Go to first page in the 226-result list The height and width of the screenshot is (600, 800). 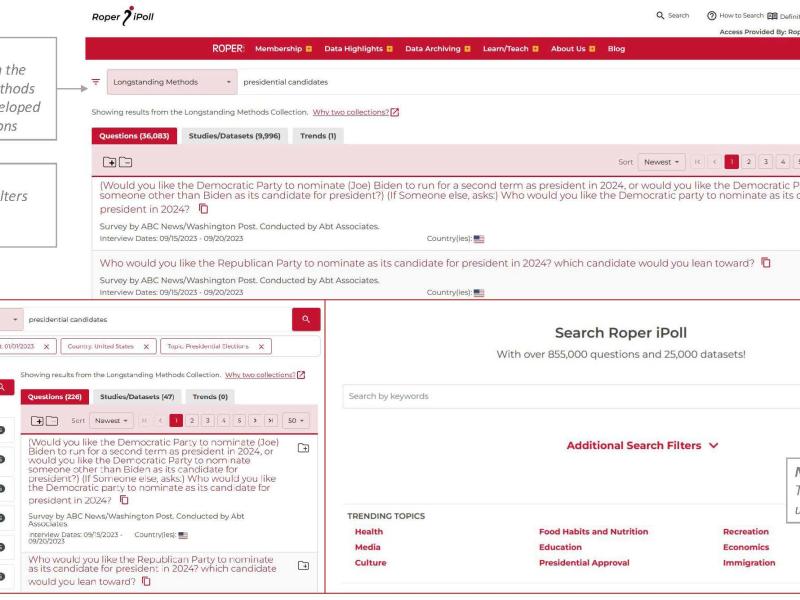point(144,420)
